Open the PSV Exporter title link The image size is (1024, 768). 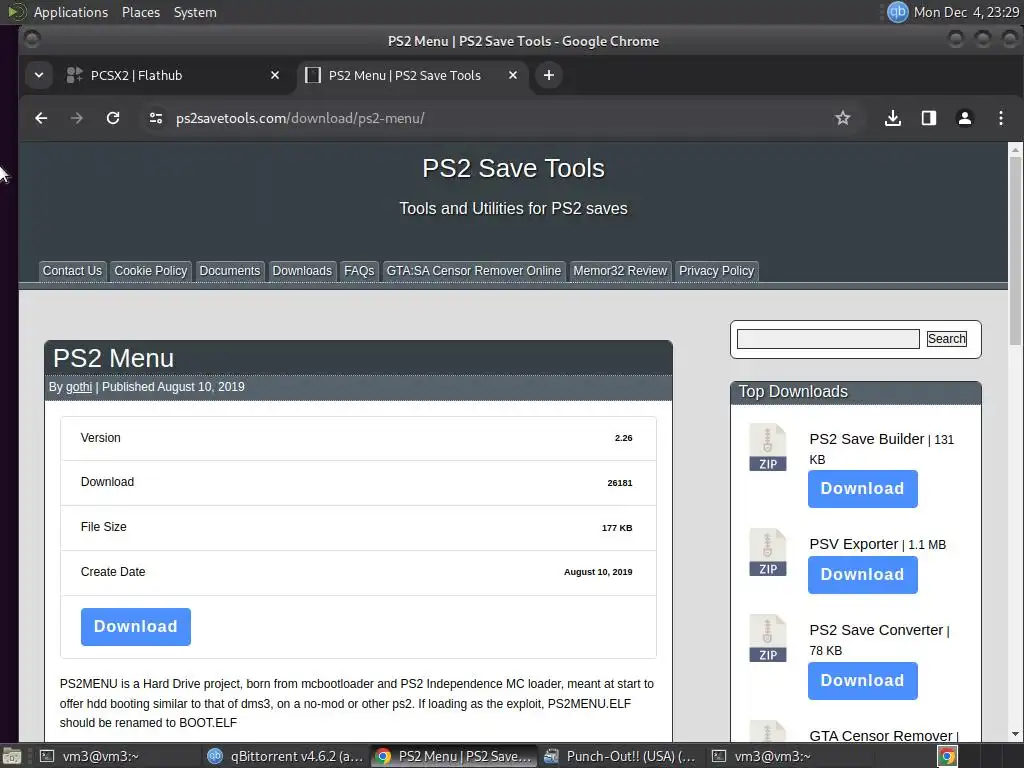point(854,544)
